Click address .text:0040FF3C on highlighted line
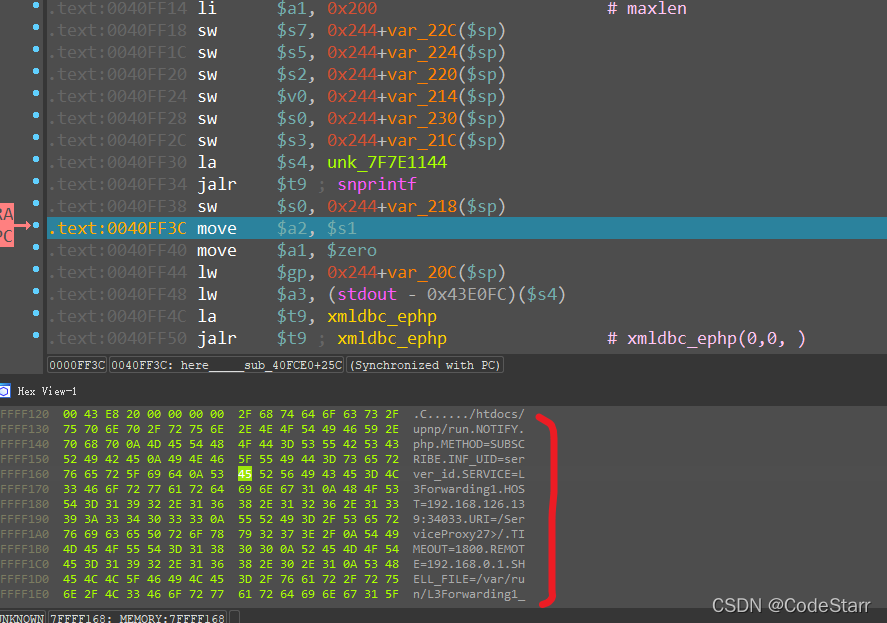 pos(118,229)
